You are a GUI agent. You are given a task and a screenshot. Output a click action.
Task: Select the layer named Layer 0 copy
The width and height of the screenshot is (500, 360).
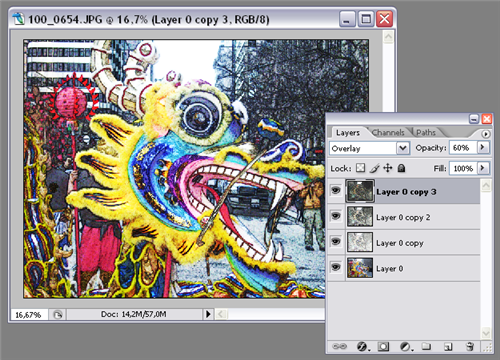[x=400, y=243]
